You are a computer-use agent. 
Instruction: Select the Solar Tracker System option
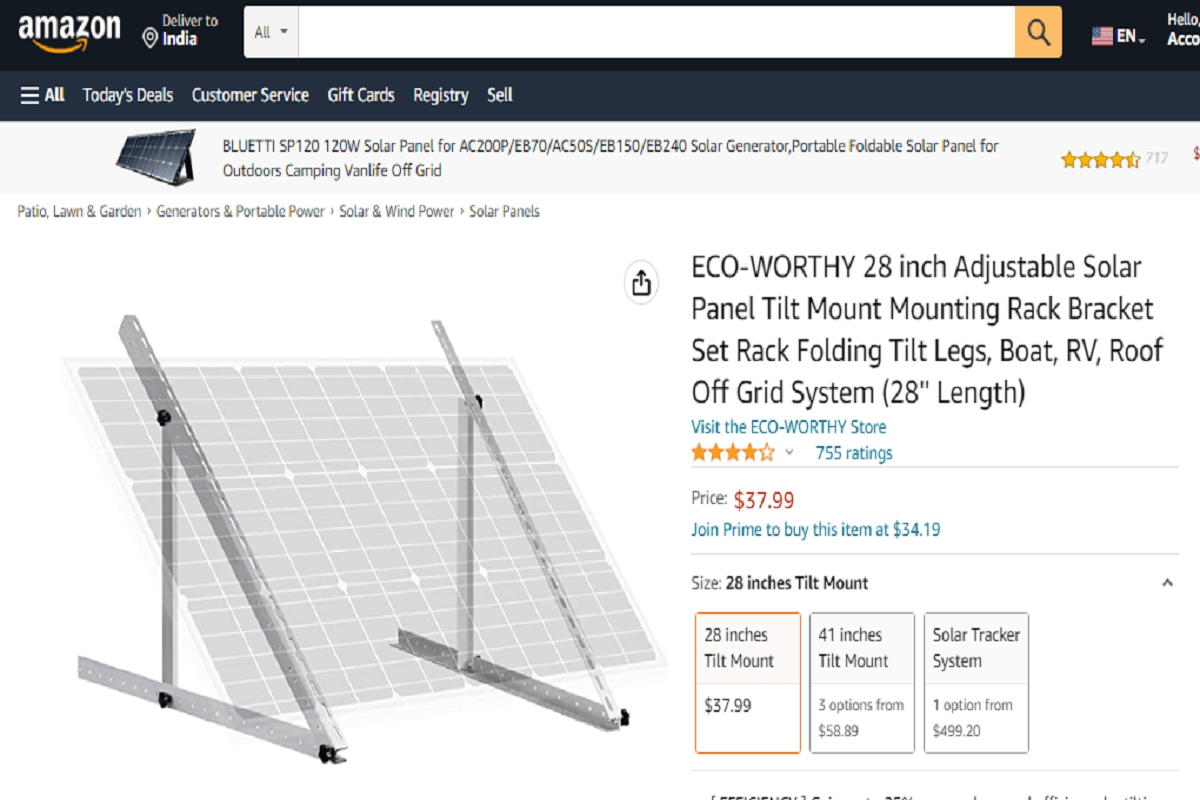click(976, 683)
